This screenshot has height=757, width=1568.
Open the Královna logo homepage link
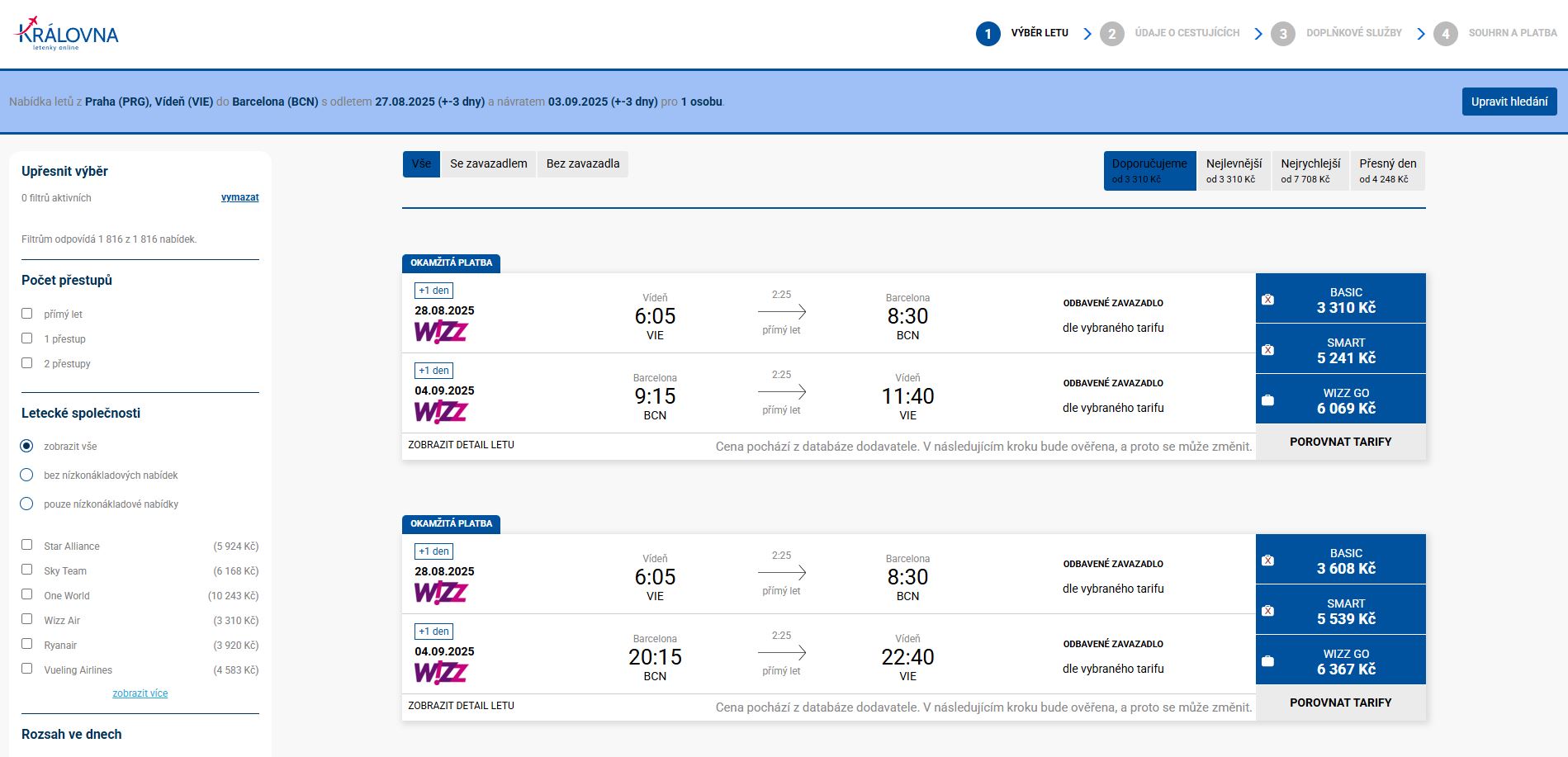[x=68, y=34]
